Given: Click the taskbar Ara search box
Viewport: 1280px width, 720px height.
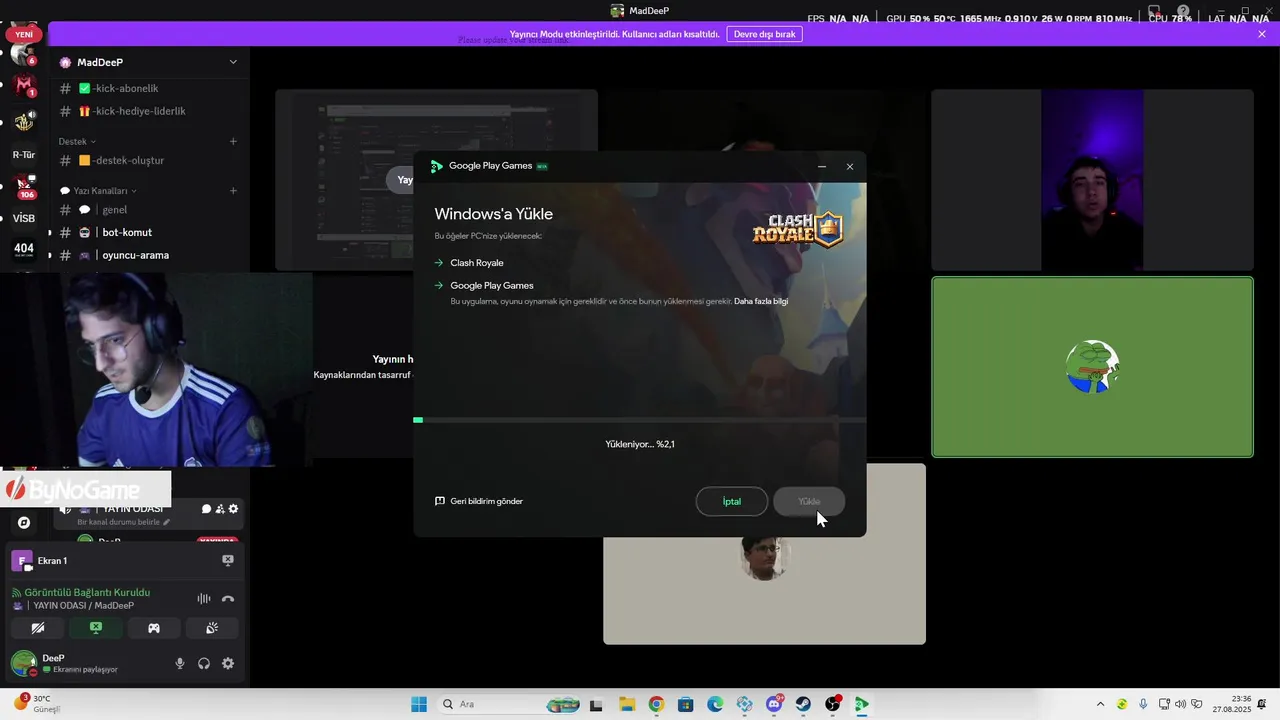Looking at the screenshot, I should tap(510, 704).
